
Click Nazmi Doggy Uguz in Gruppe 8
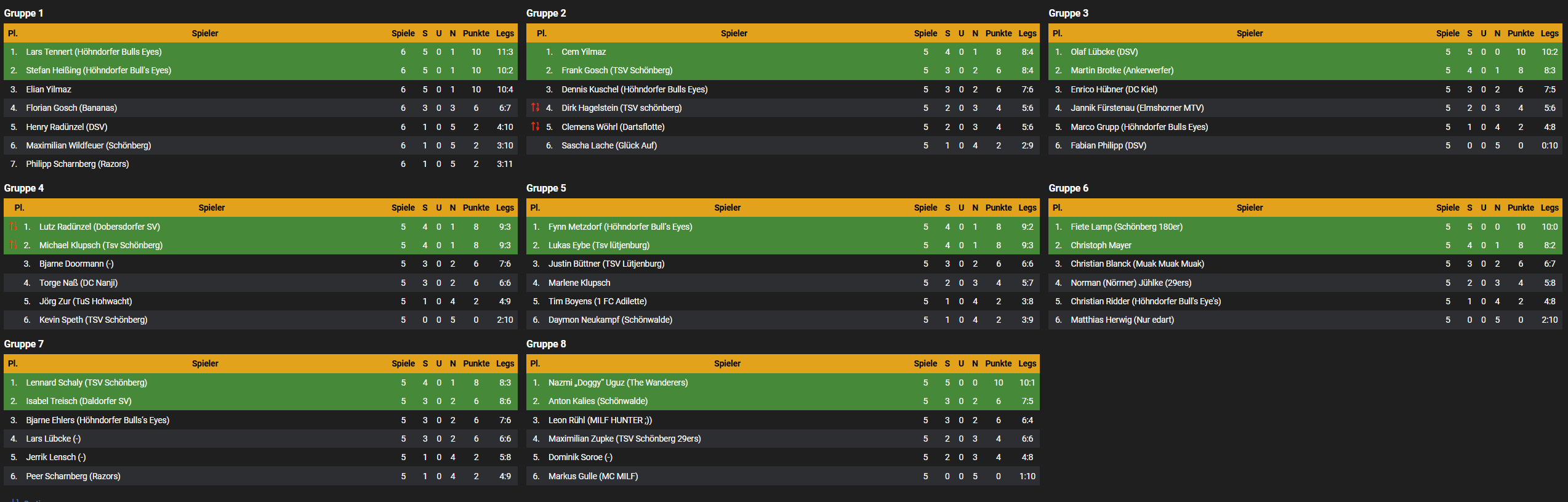[618, 383]
